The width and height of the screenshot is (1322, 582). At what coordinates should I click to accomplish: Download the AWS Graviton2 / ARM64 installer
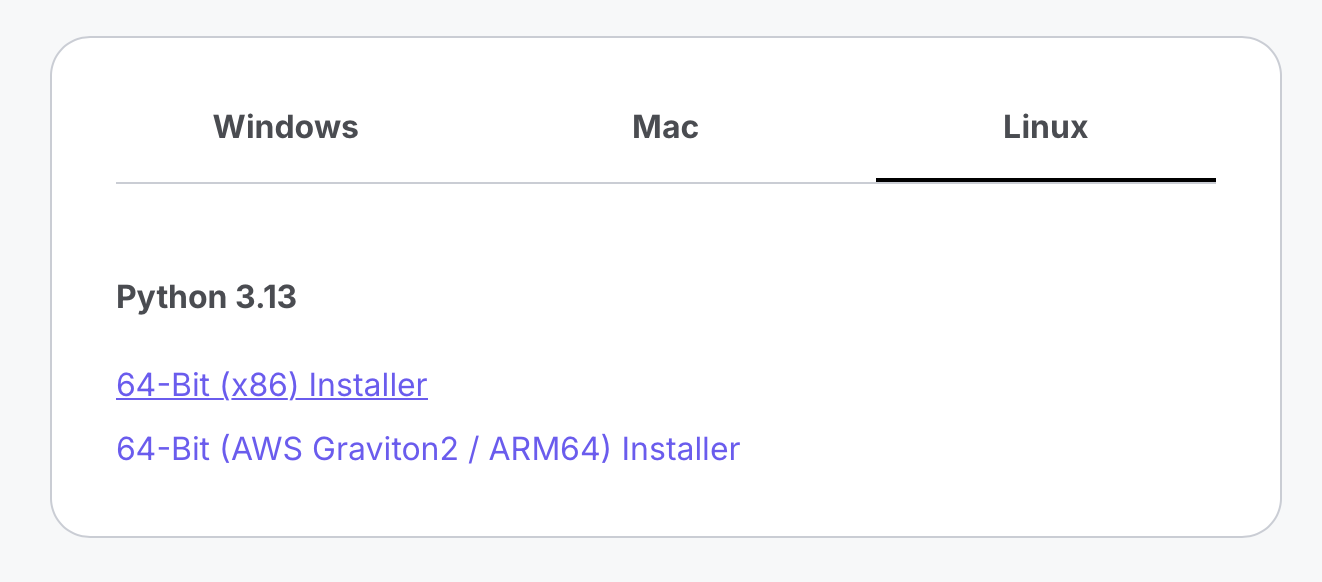(x=428, y=449)
